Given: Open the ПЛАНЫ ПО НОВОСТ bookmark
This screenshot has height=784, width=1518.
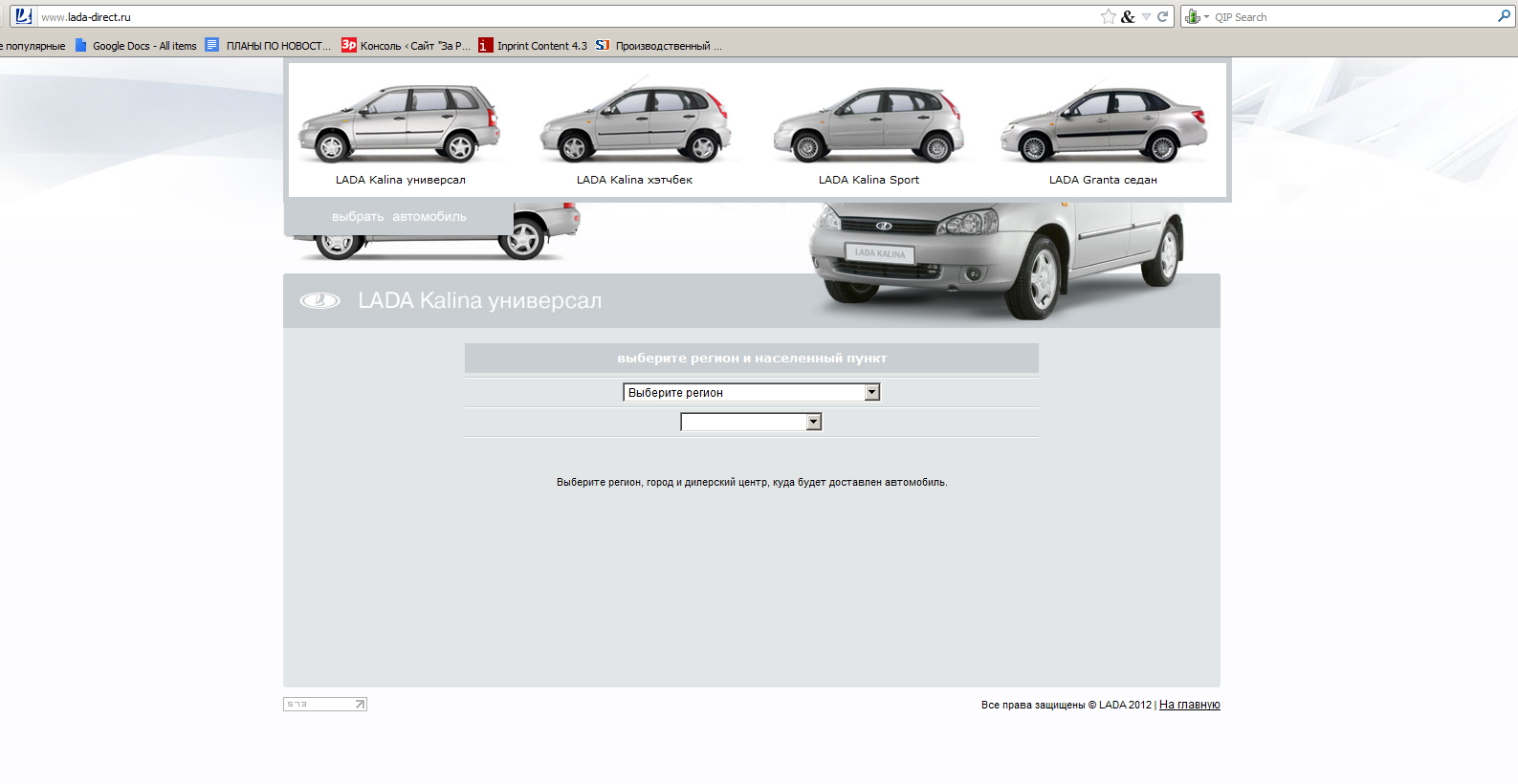Looking at the screenshot, I should 268,45.
